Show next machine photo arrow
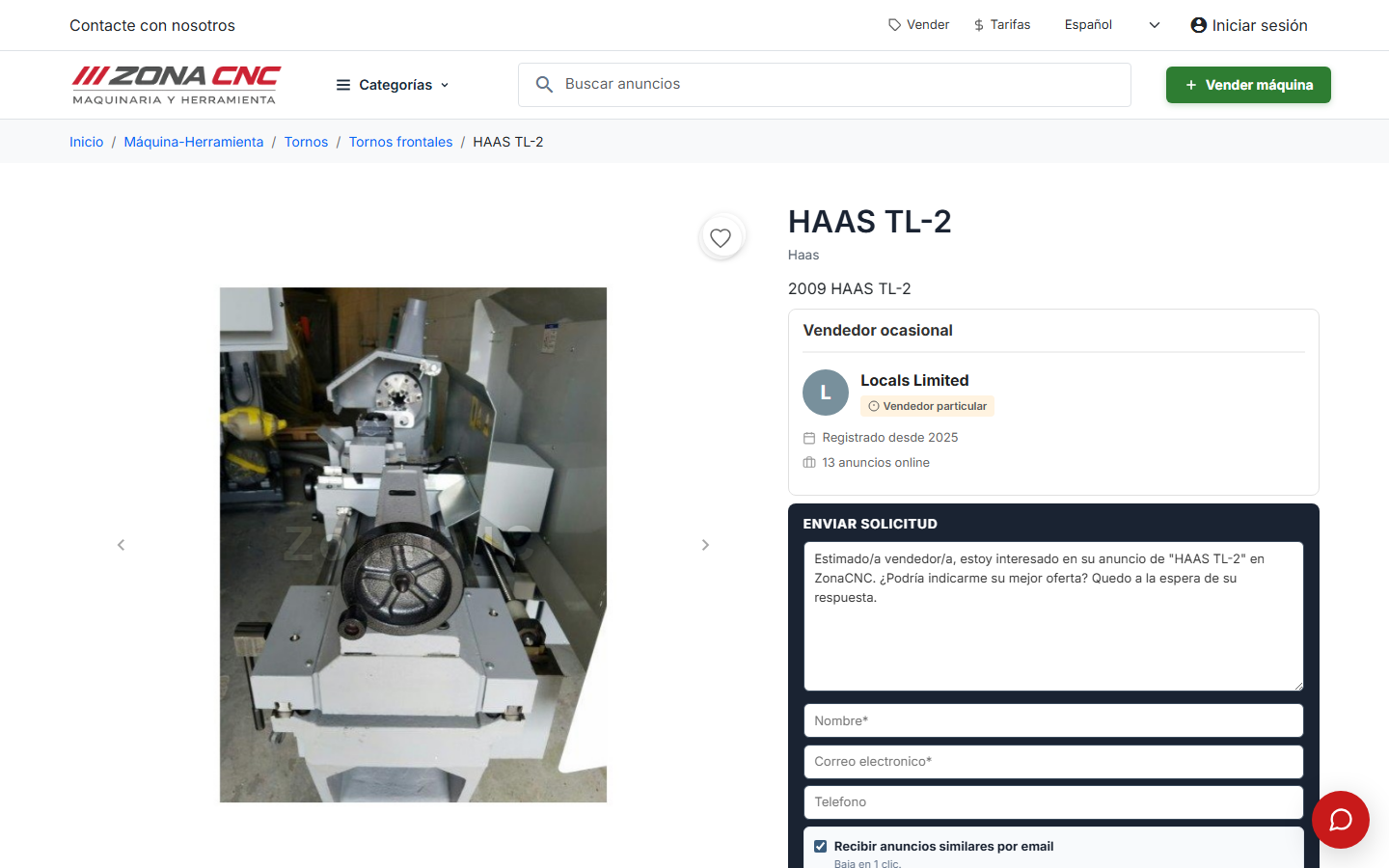Image resolution: width=1389 pixels, height=868 pixels. click(x=705, y=545)
